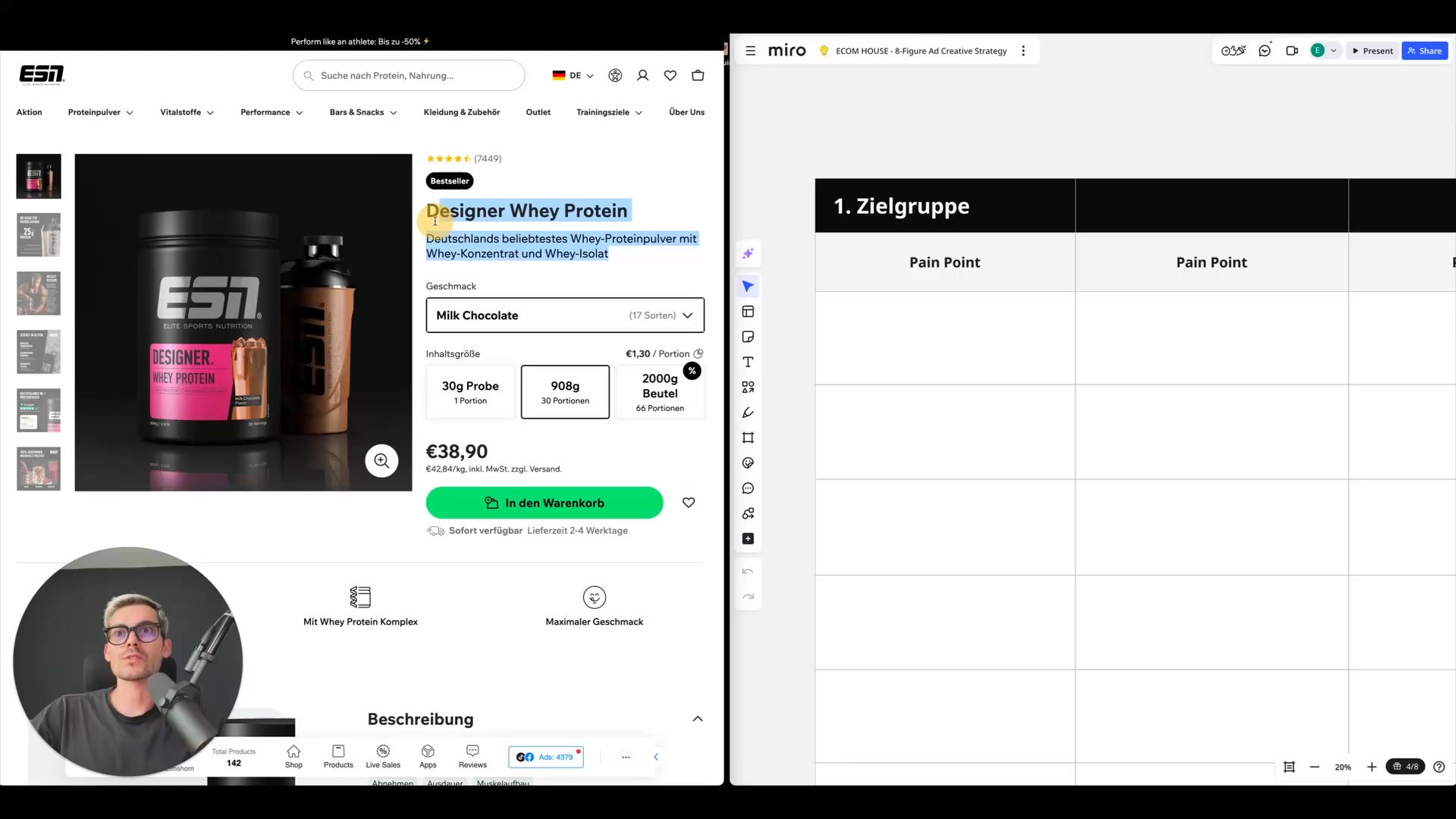Open Miro stickers and emojis tool
Viewport: 1456px width, 819px height.
(x=748, y=463)
